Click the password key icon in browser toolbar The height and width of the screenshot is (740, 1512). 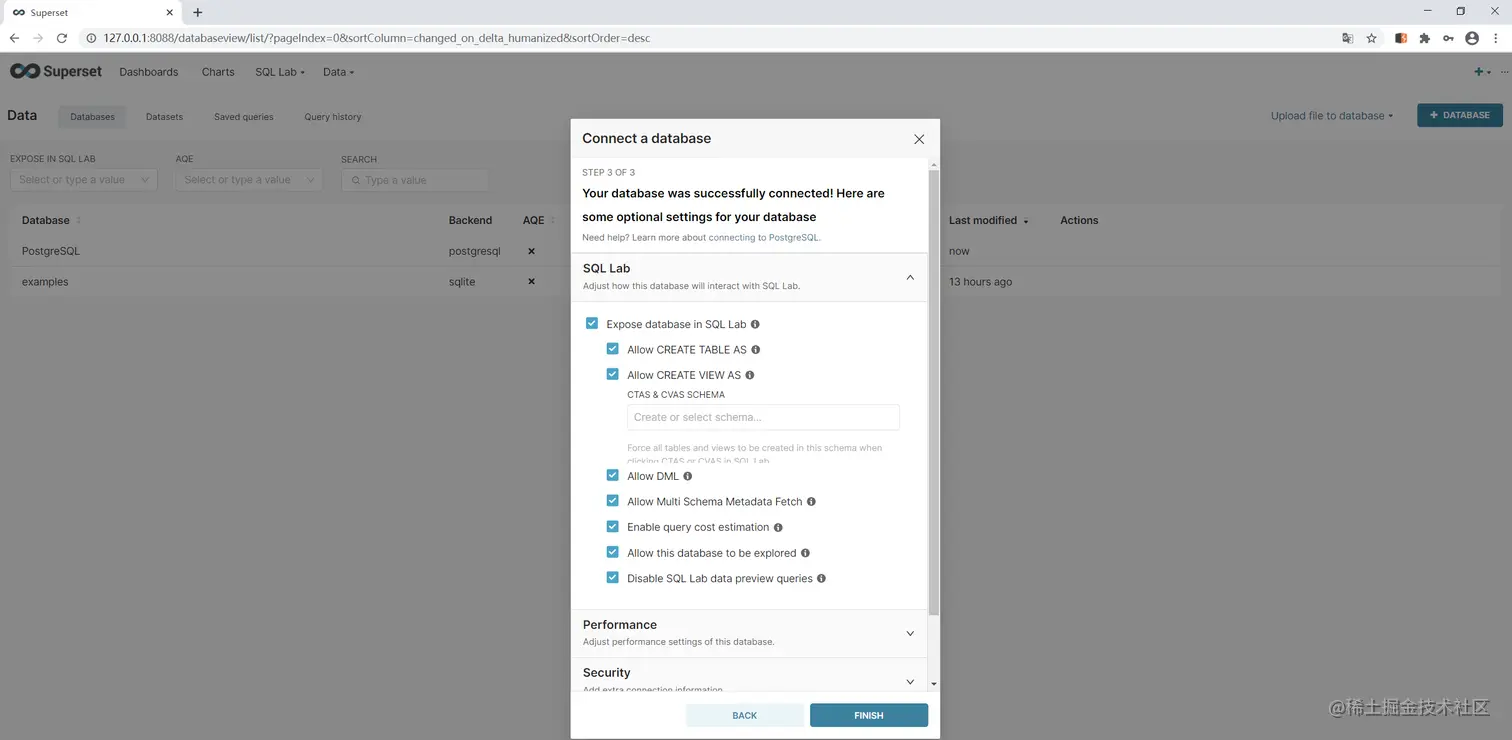tap(1447, 38)
